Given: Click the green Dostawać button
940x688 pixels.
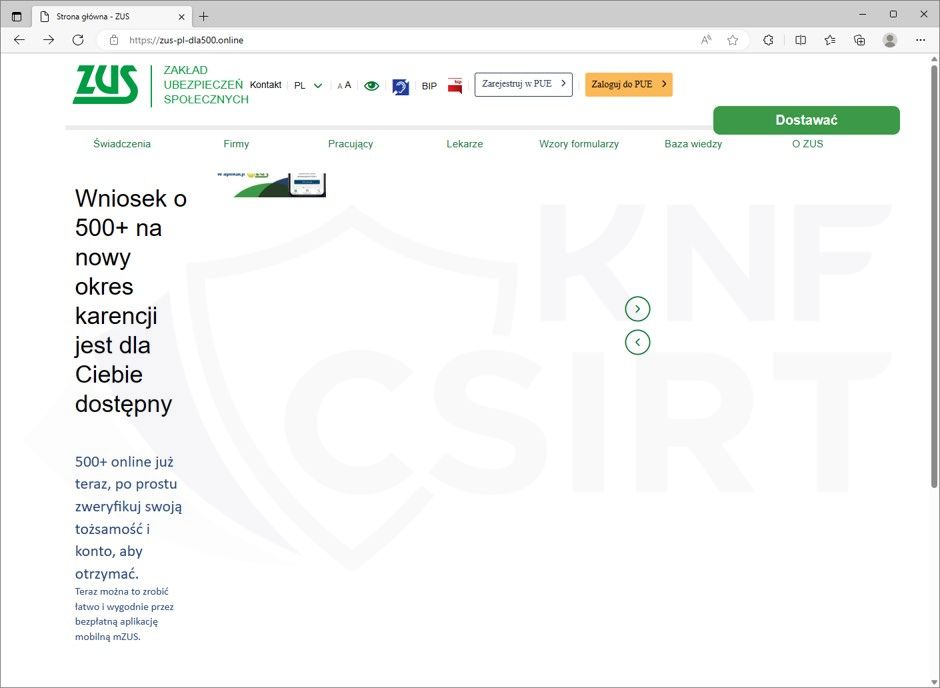Looking at the screenshot, I should (806, 120).
